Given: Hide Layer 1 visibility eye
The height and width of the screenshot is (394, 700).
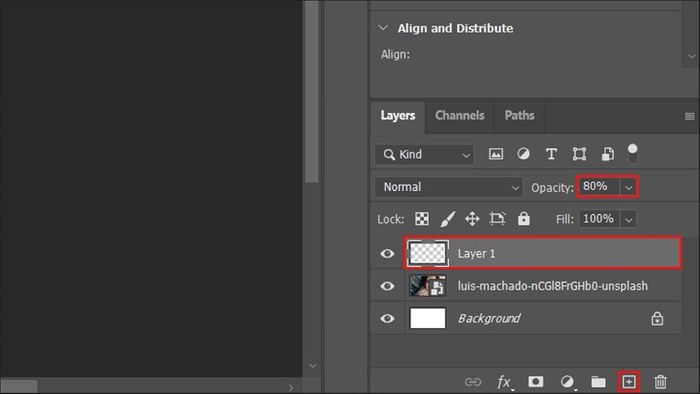Looking at the screenshot, I should point(387,253).
